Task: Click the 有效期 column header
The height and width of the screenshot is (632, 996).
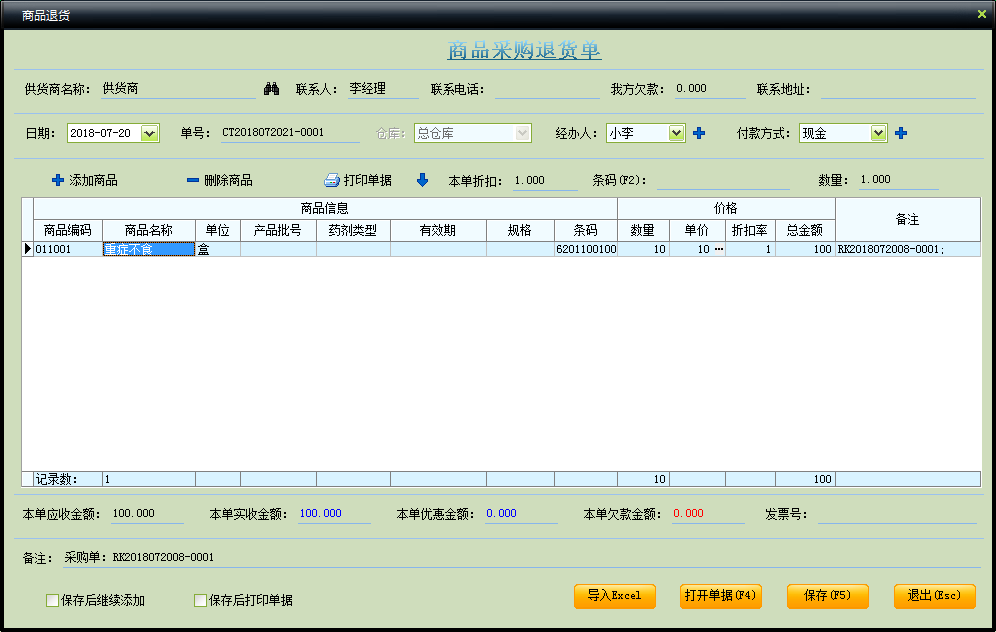Action: (438, 230)
